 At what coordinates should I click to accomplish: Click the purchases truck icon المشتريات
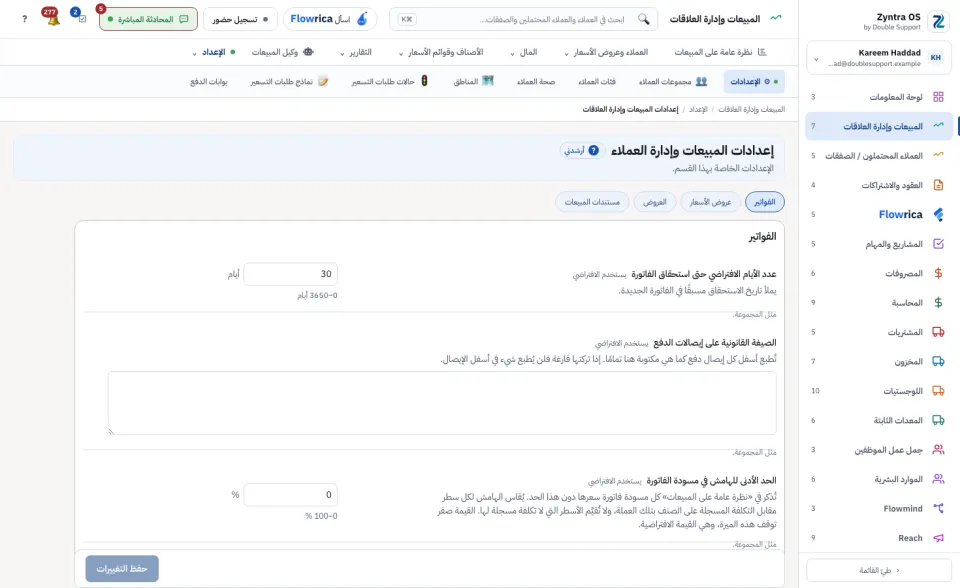click(938, 332)
